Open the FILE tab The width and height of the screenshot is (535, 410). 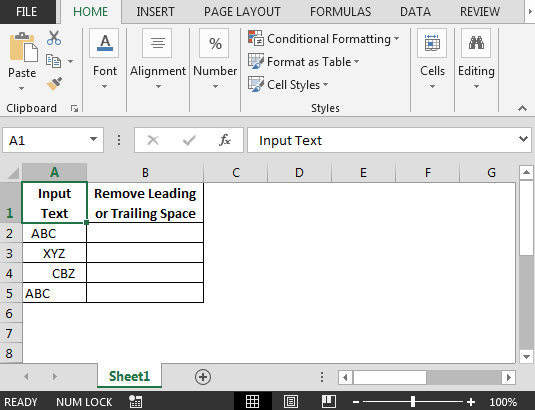point(27,12)
